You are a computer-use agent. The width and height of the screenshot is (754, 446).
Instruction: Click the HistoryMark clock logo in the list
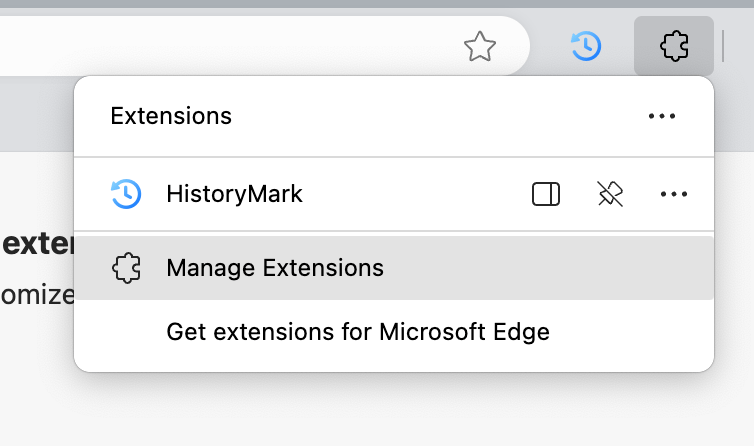point(126,194)
